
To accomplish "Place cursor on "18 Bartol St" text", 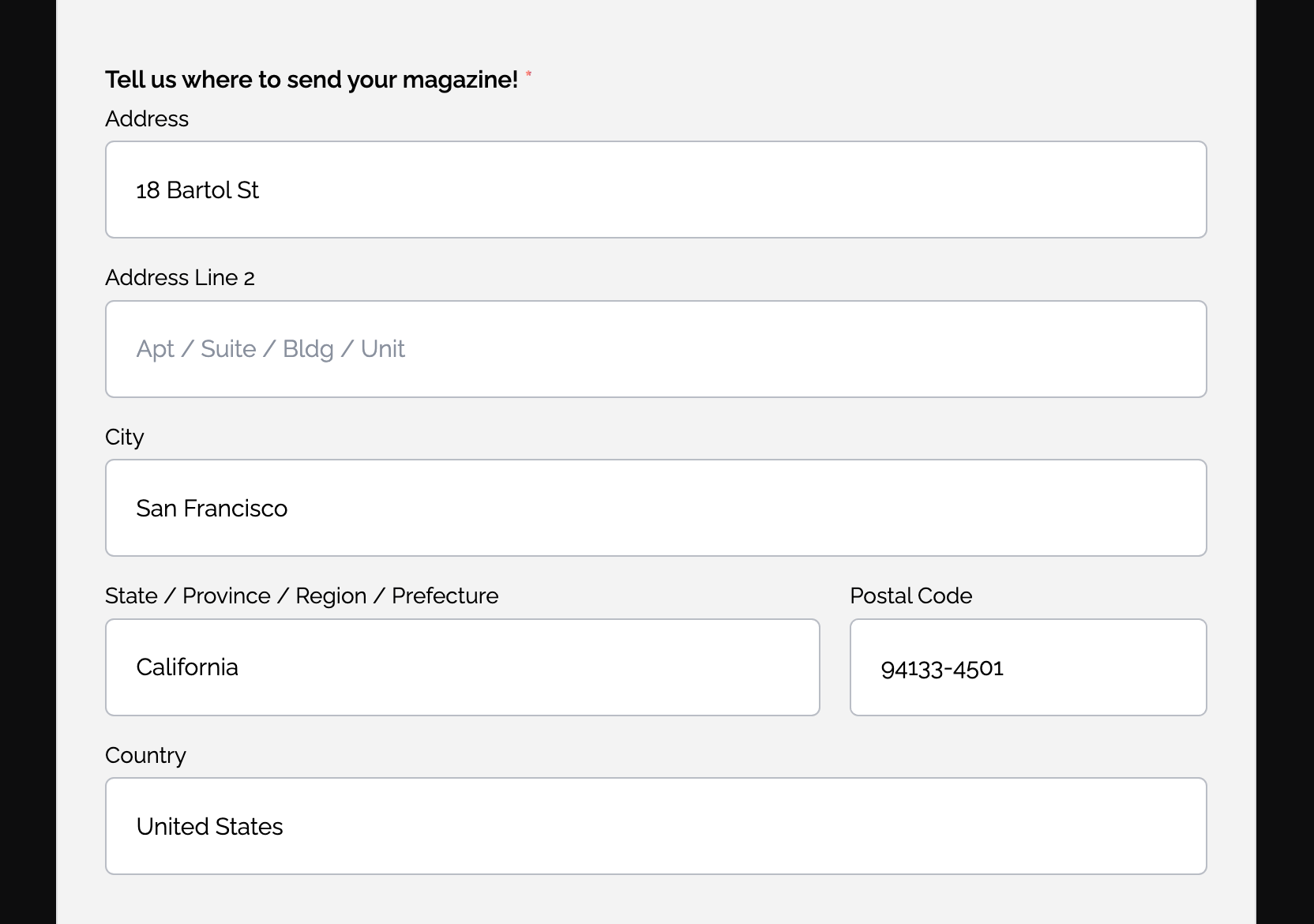I will [x=197, y=190].
